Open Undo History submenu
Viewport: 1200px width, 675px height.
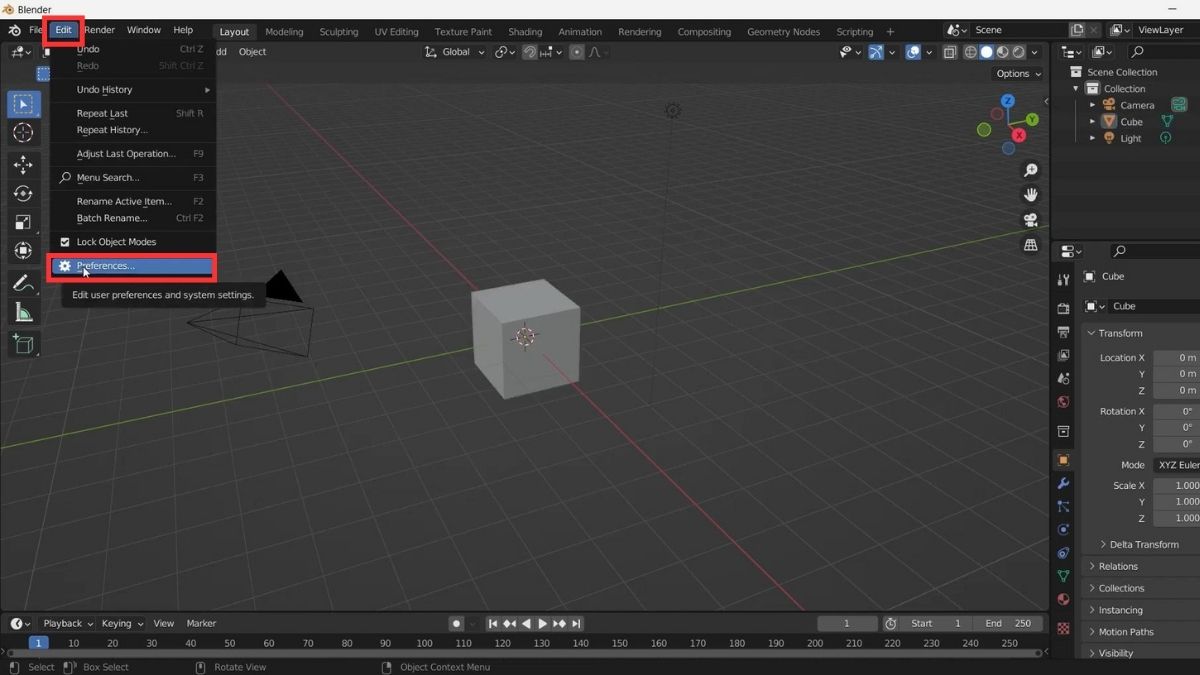point(132,90)
